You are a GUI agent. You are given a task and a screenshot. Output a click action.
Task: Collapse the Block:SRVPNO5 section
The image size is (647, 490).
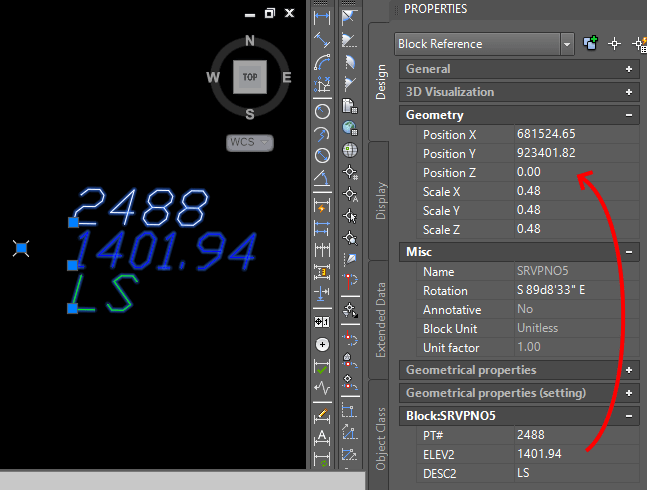(628, 416)
